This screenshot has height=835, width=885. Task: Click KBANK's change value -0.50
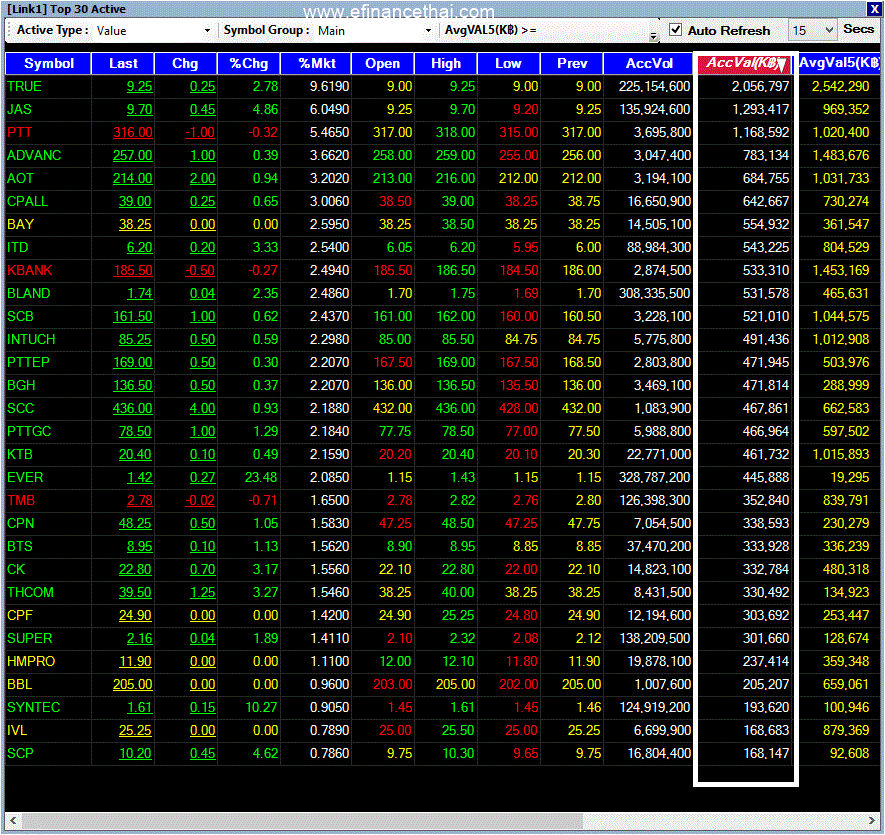coord(200,270)
